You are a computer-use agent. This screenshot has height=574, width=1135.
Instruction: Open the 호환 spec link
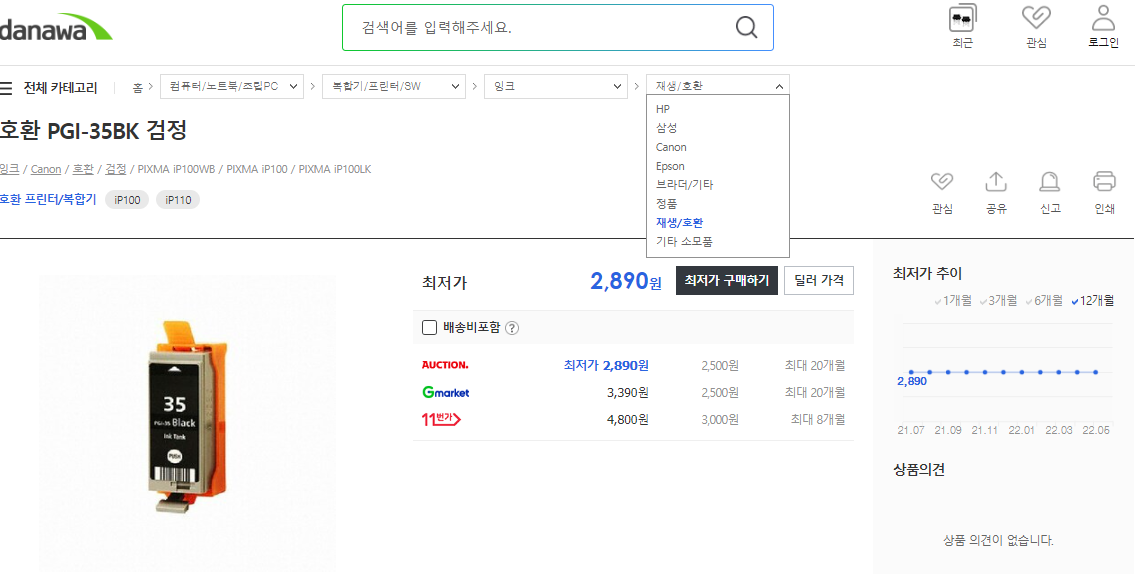pos(83,169)
